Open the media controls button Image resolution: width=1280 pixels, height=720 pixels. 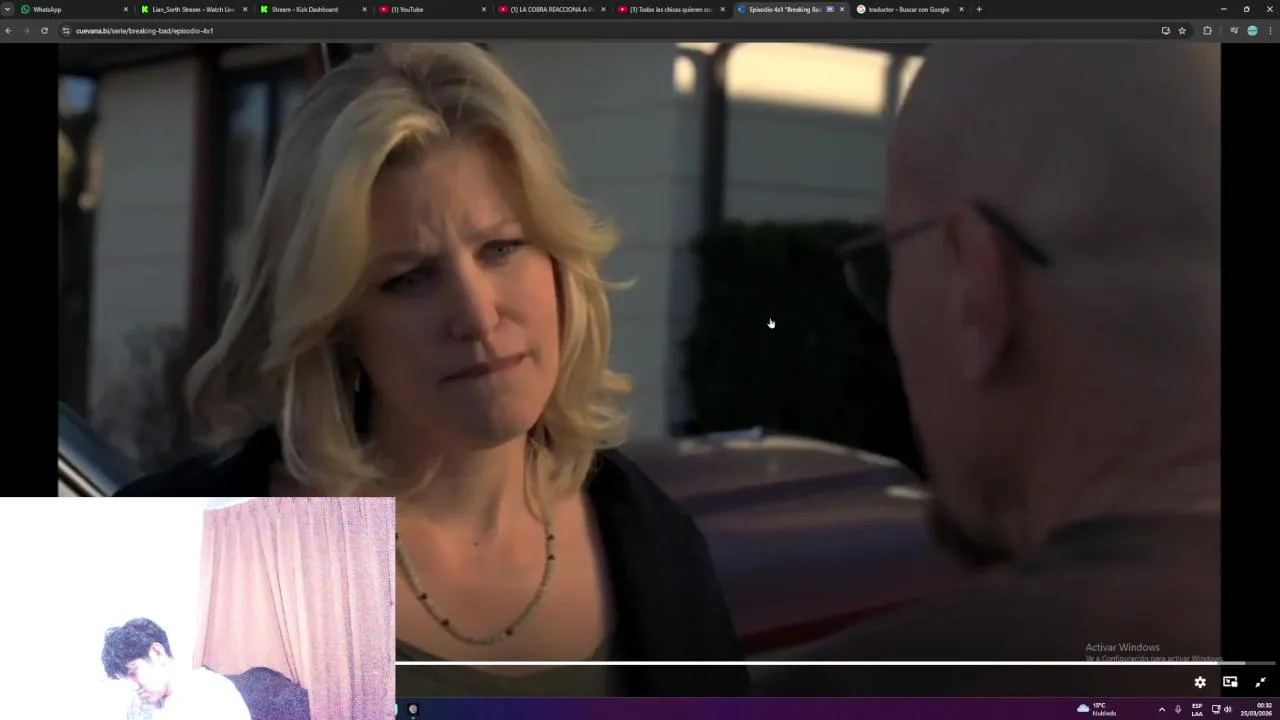[1234, 30]
